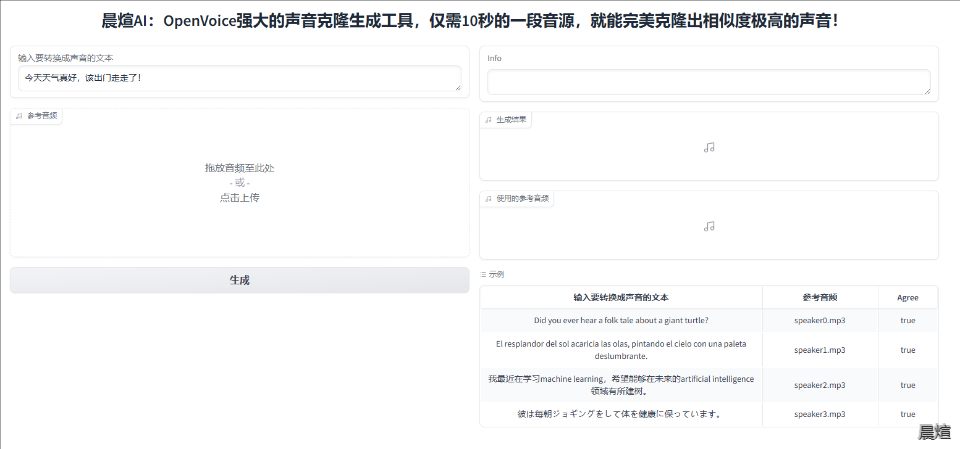Click the resize handle of the text input box
This screenshot has height=449, width=960.
point(457,88)
